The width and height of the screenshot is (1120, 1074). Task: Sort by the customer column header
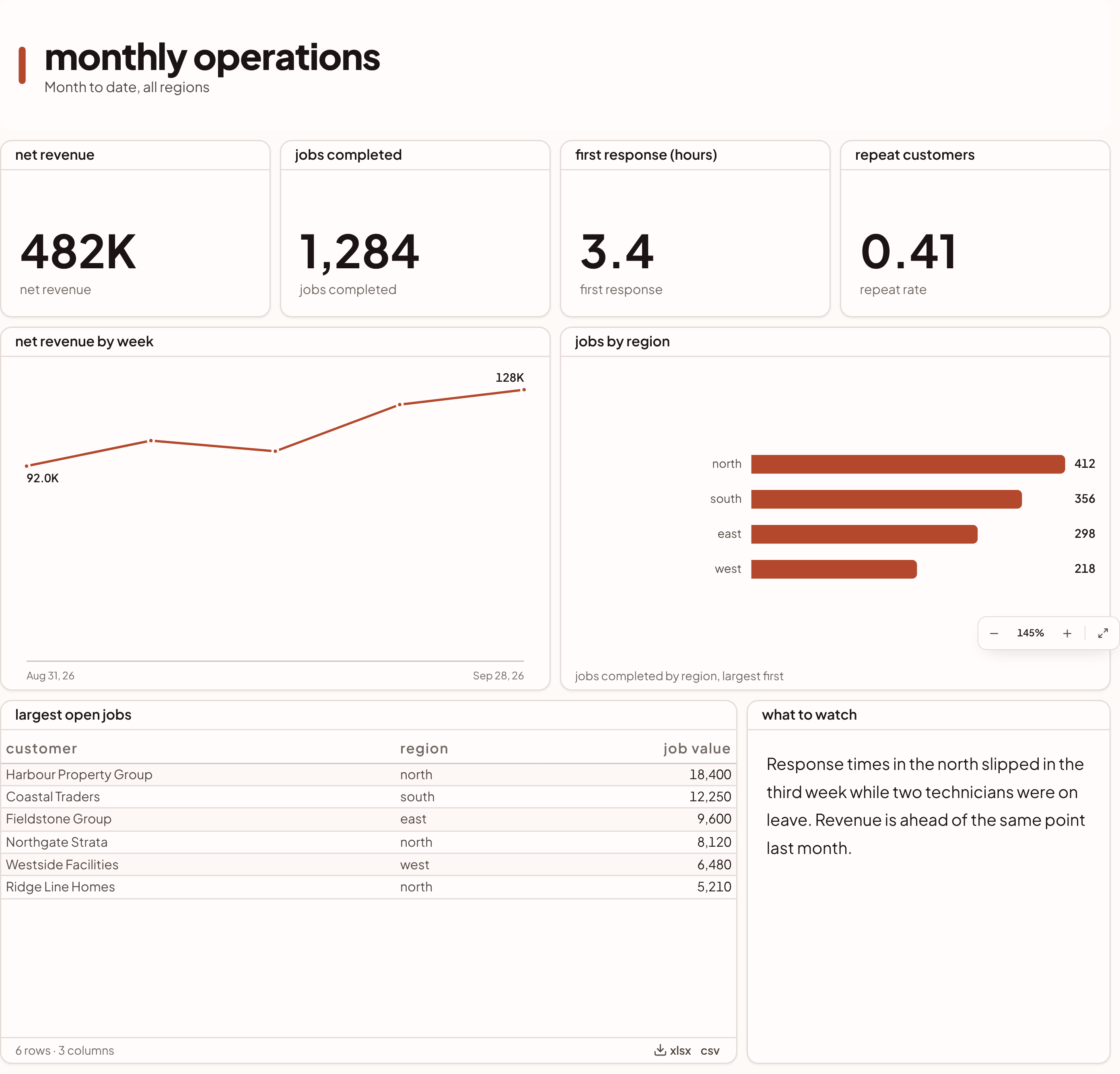coord(41,748)
